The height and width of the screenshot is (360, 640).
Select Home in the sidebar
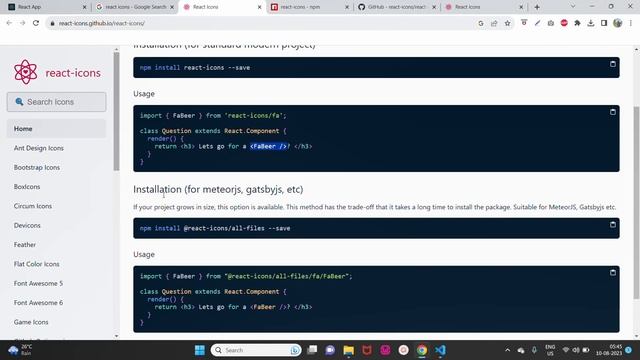(56, 129)
